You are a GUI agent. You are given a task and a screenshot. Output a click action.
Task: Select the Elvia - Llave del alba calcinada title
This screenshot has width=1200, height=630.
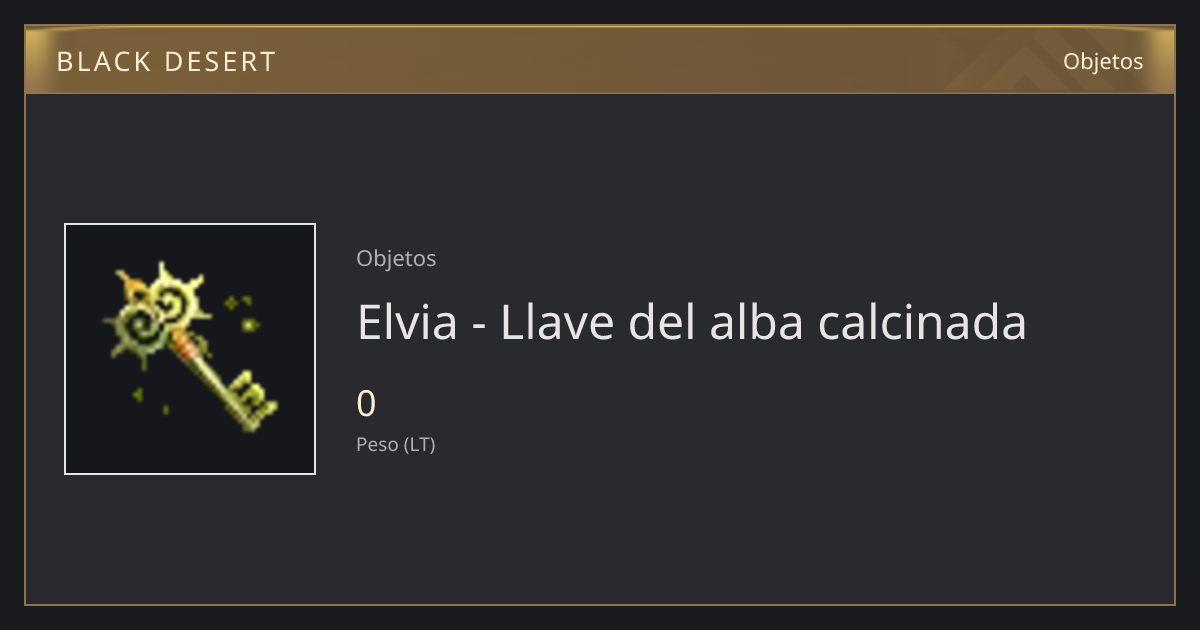click(x=692, y=322)
